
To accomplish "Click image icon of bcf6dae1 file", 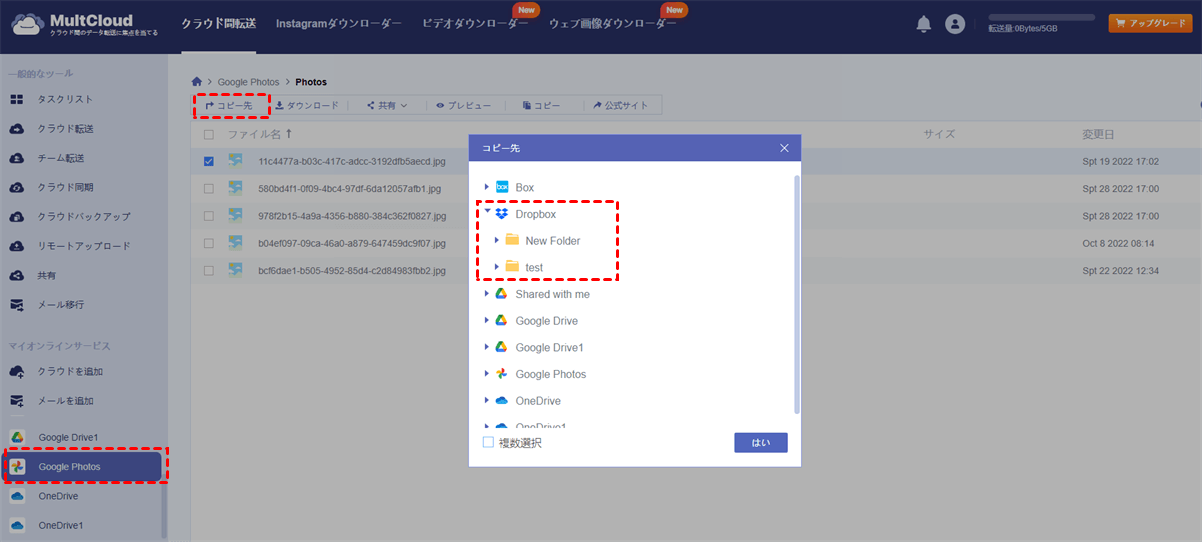I will pyautogui.click(x=236, y=270).
